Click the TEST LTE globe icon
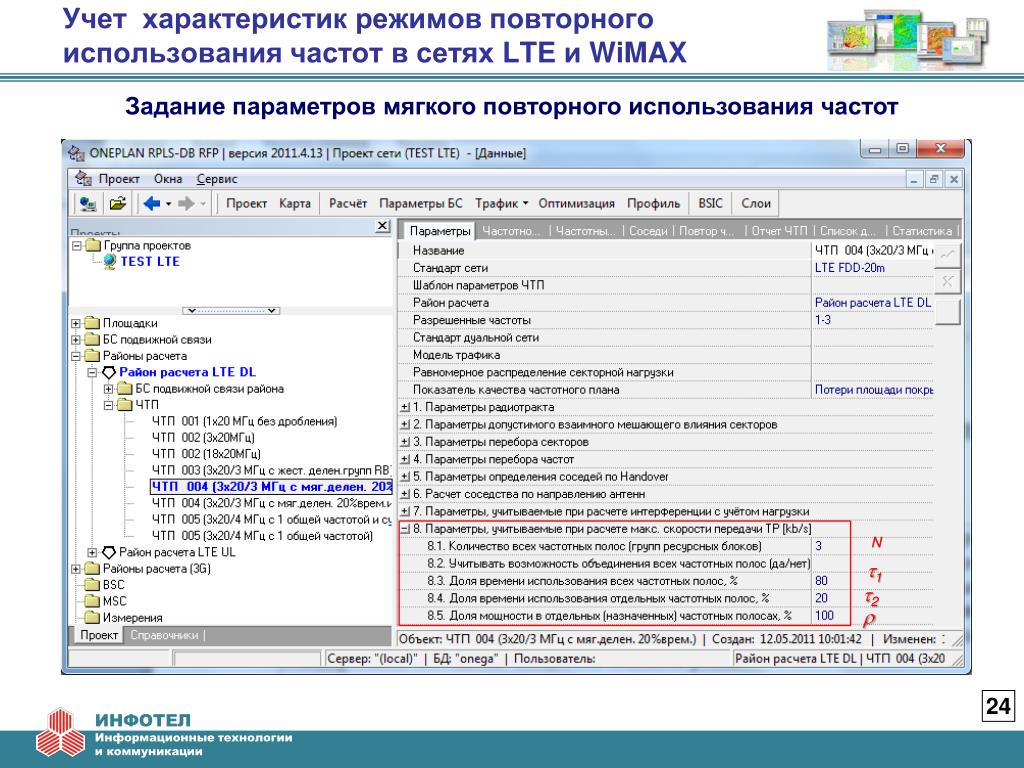 110,261
